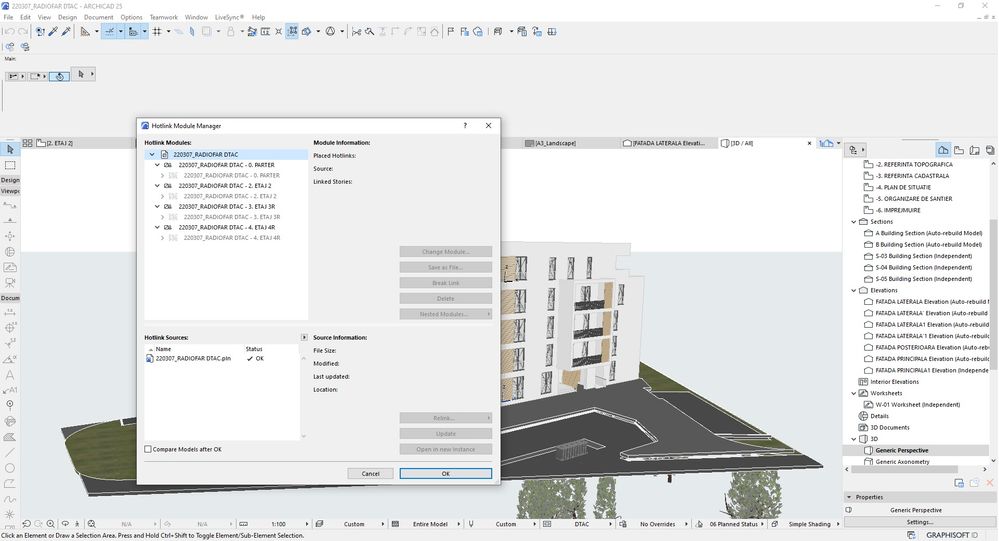Click OK in Hotlink Module Manager
The width and height of the screenshot is (999, 541).
point(445,473)
